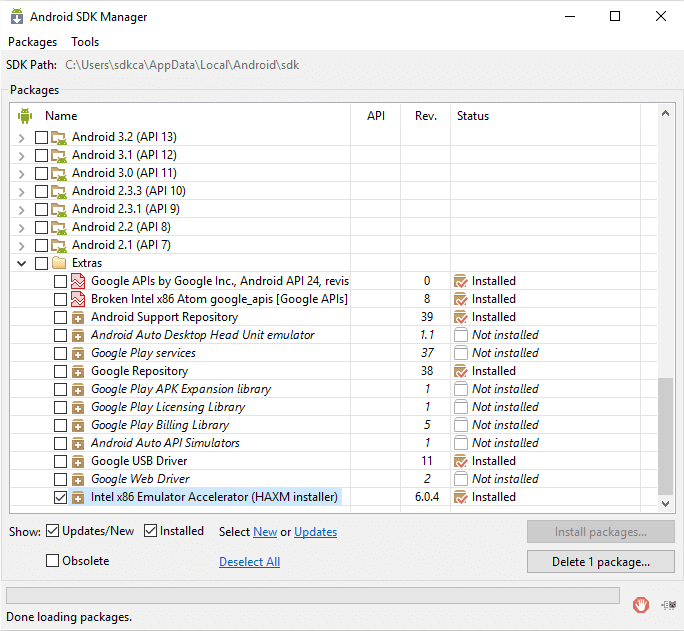
Task: Click the Google Play APK Expansion library icon
Action: [x=78, y=389]
